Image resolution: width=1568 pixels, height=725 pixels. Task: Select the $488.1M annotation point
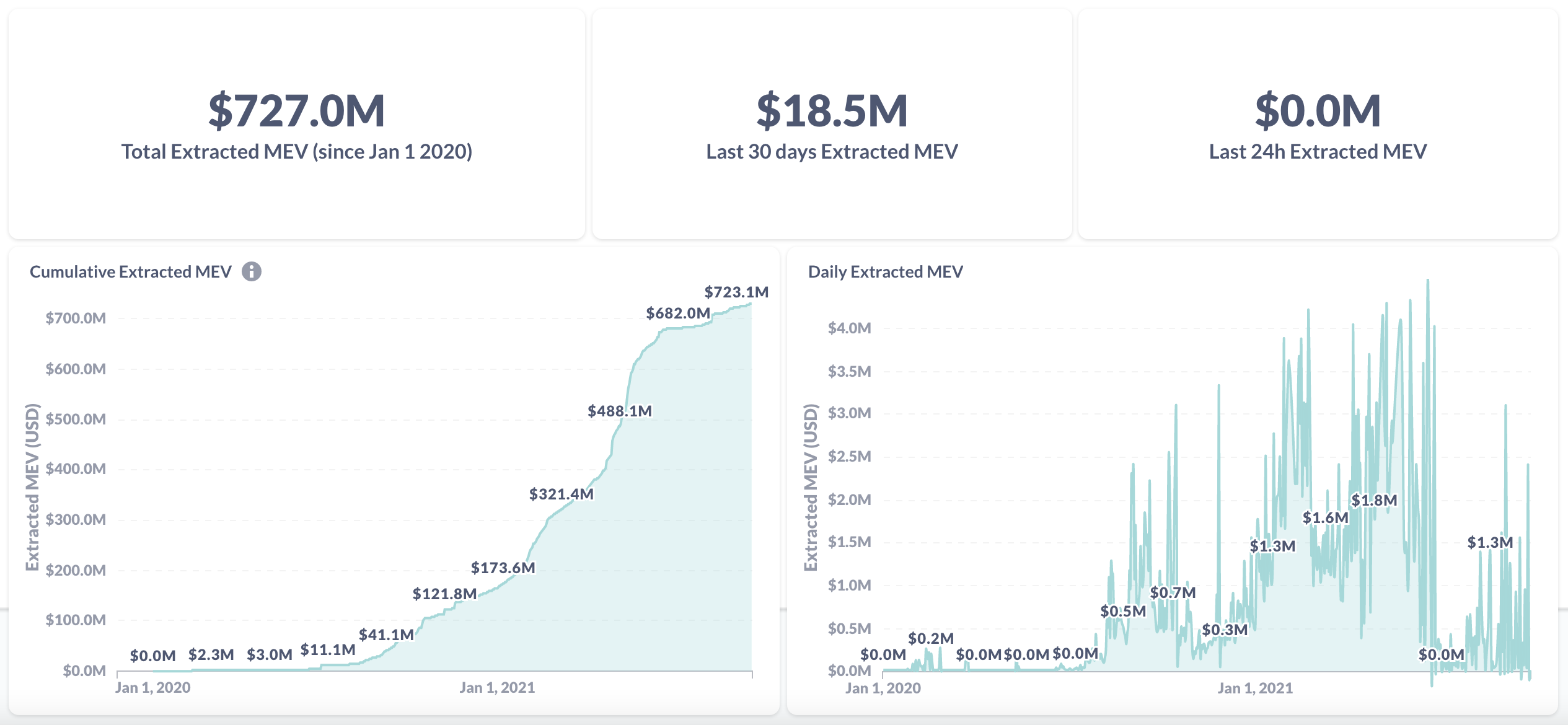(x=621, y=410)
